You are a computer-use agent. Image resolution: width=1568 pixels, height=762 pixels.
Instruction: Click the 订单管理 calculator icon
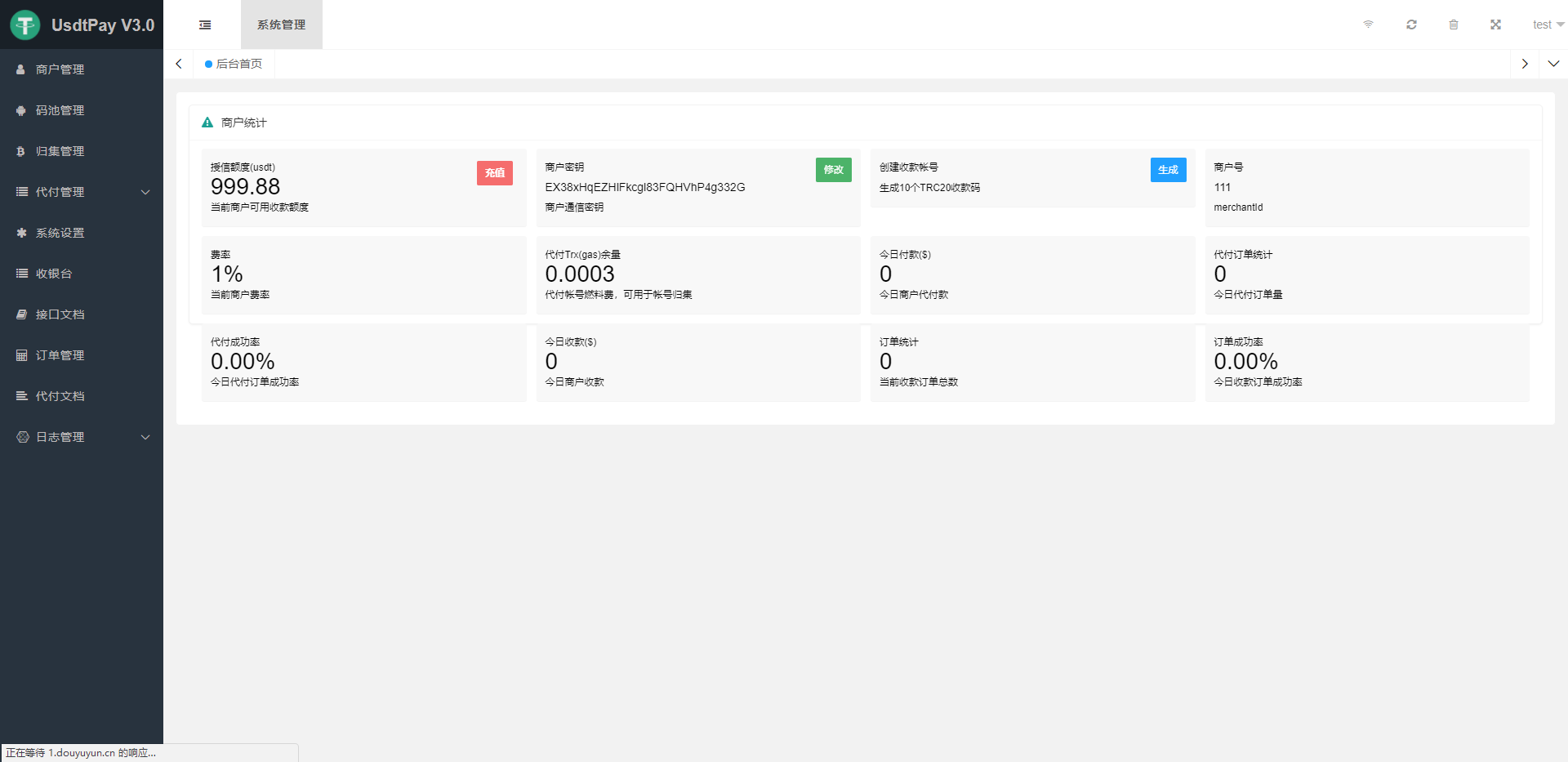pos(22,355)
